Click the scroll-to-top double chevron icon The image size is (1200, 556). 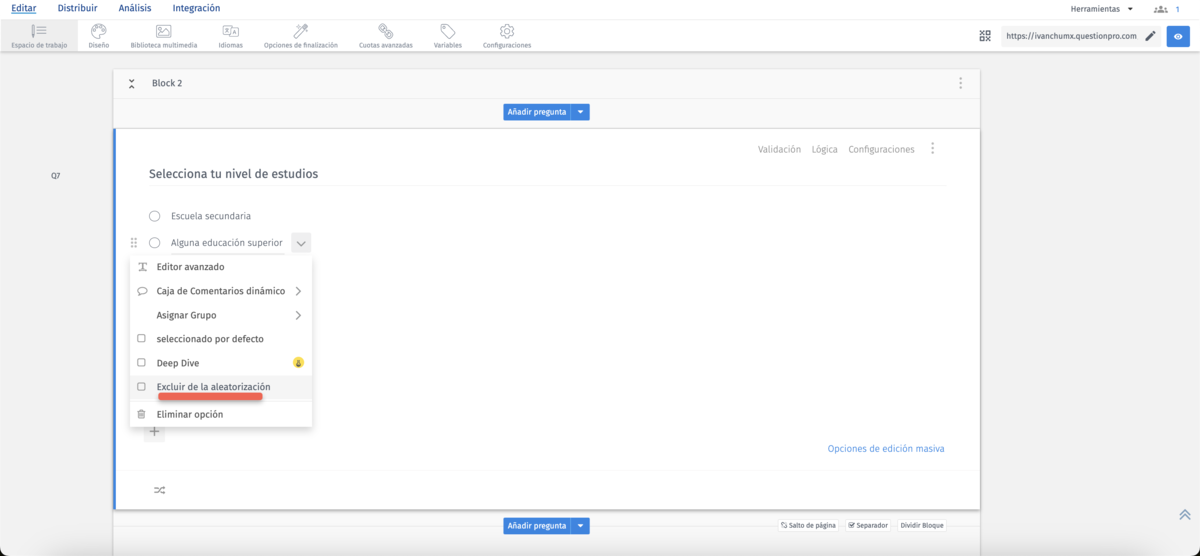[1184, 514]
